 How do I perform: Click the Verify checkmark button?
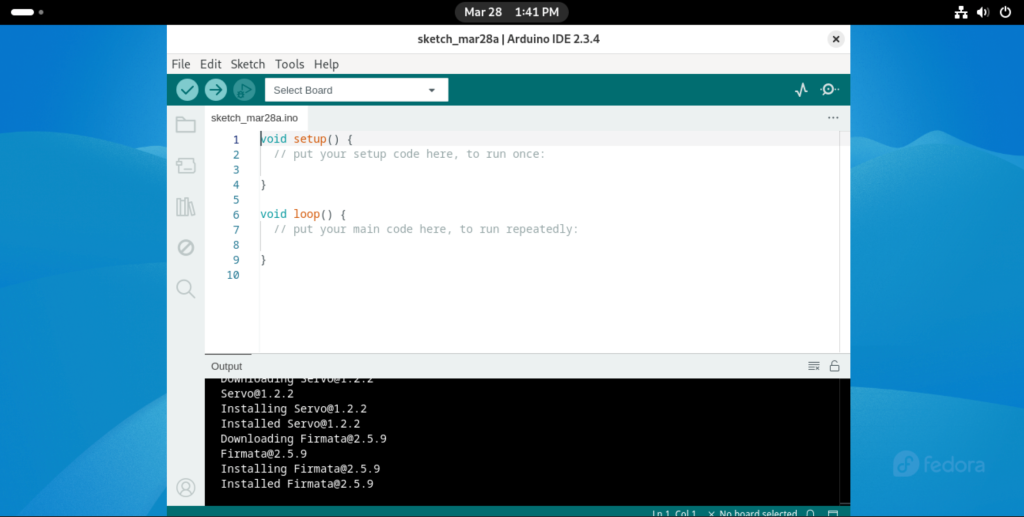click(187, 90)
